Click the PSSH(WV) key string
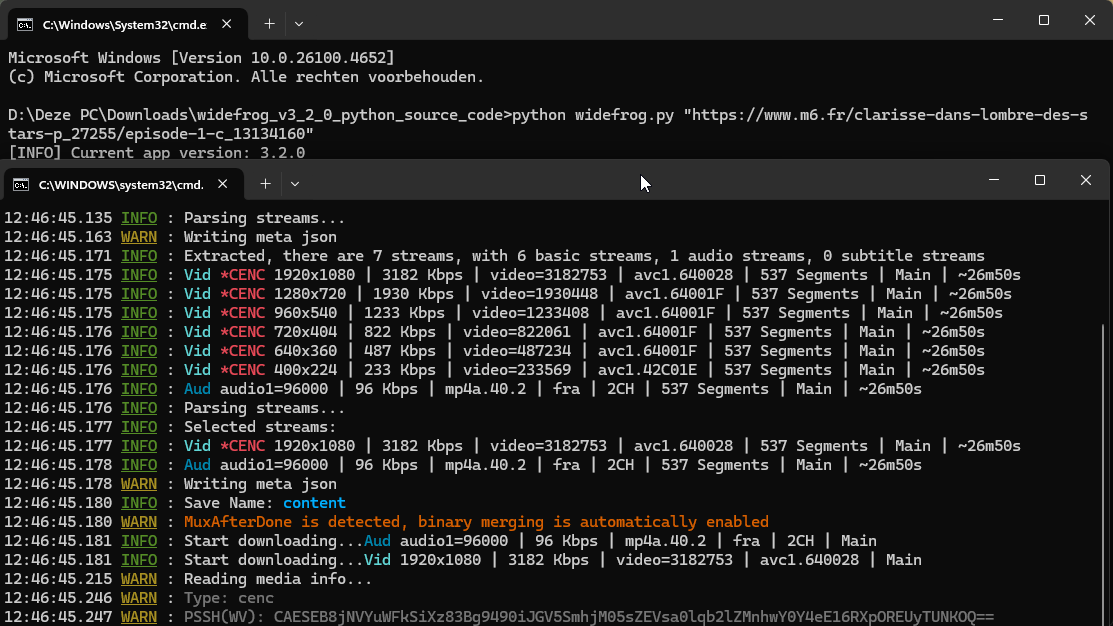 point(634,617)
